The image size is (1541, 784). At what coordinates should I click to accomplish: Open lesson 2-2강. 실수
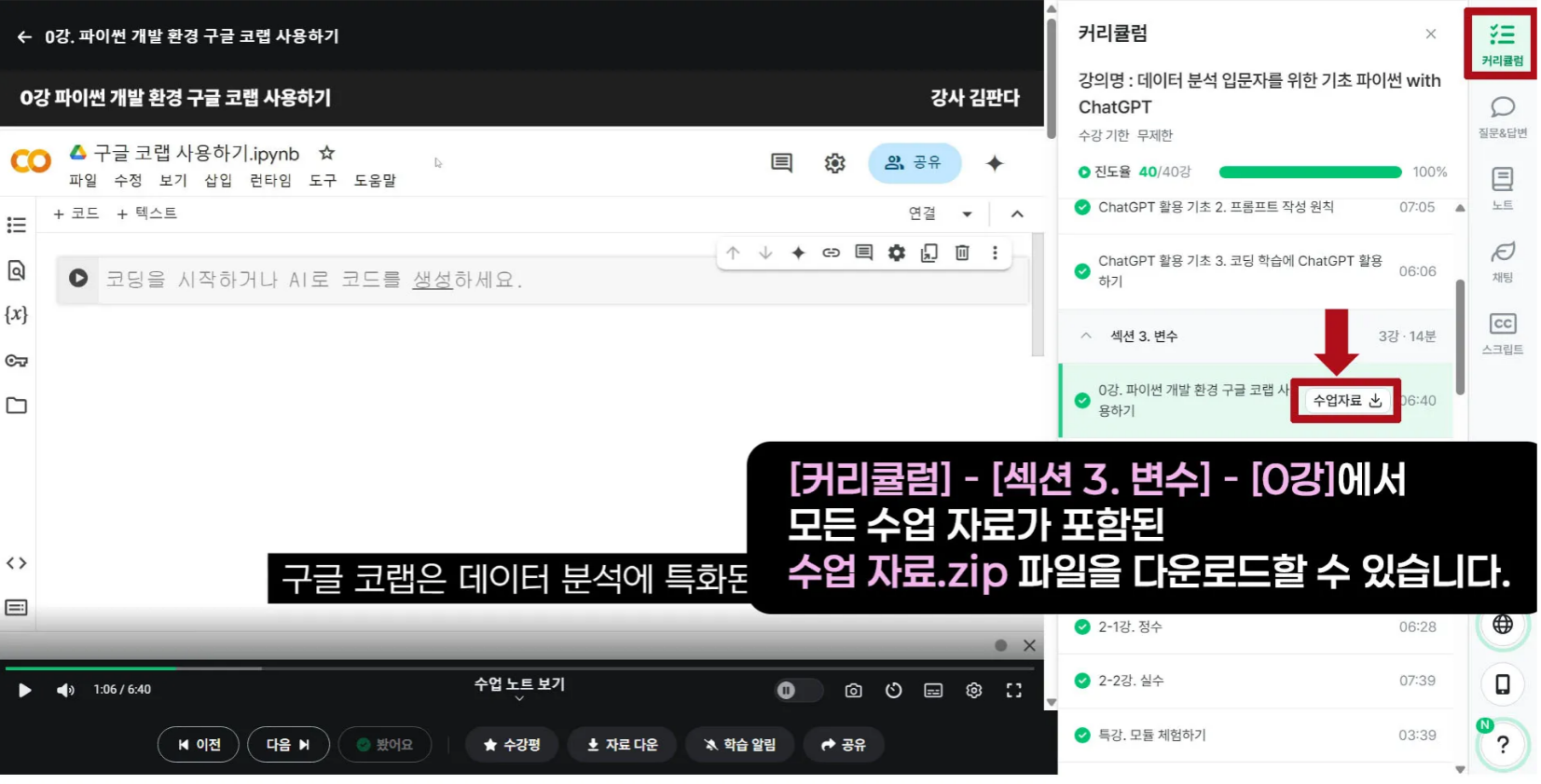1256,681
